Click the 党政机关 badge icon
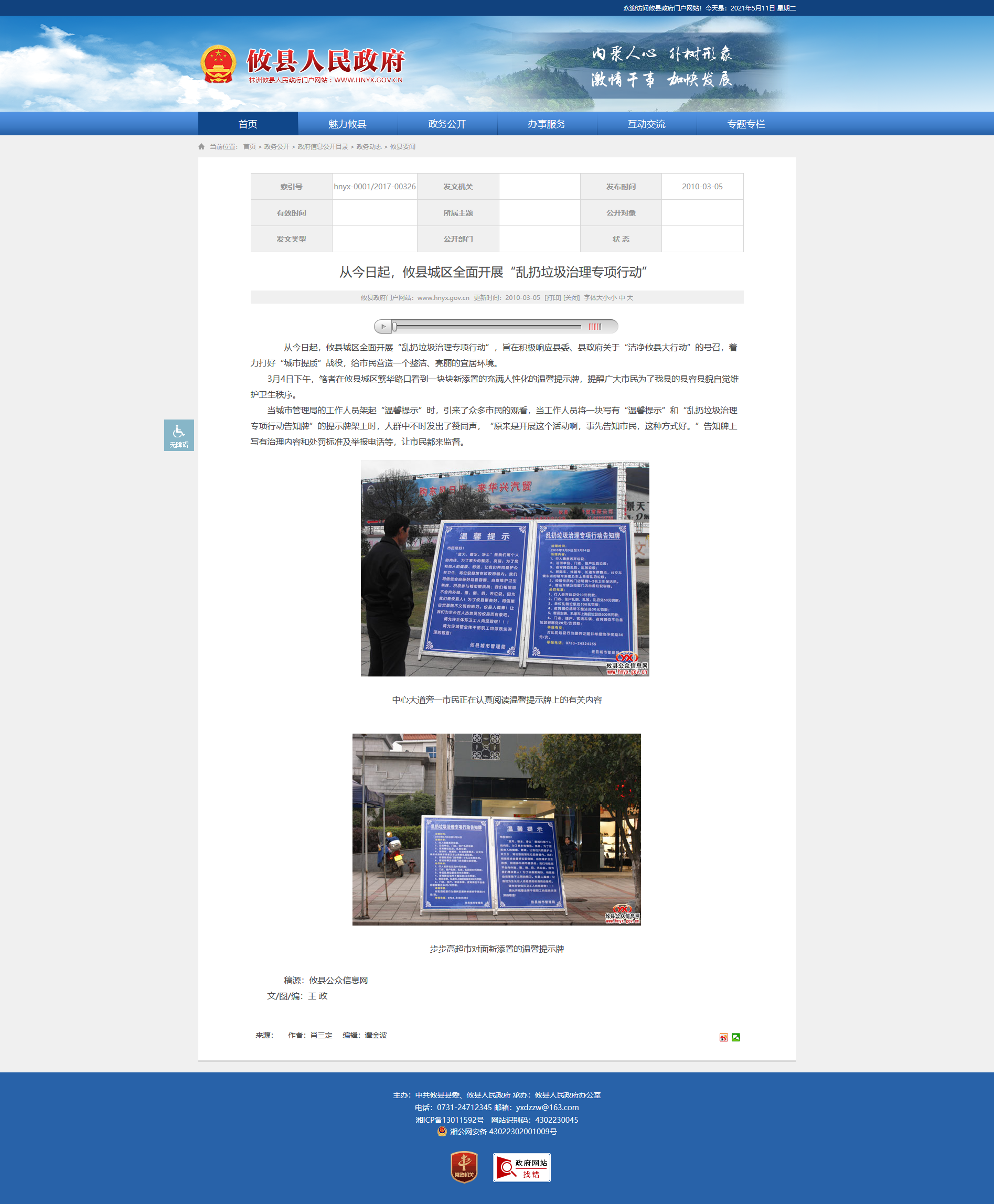 [x=464, y=1167]
